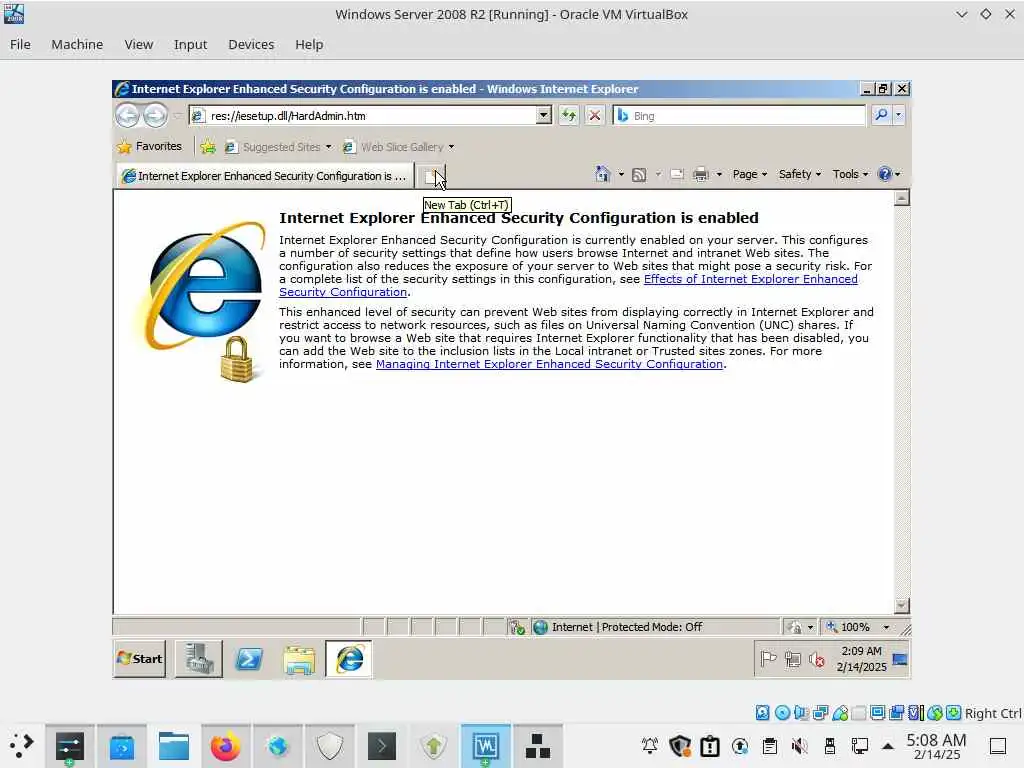Click Add to Favorites Bar star icon
The width and height of the screenshot is (1024, 768).
coord(208,147)
